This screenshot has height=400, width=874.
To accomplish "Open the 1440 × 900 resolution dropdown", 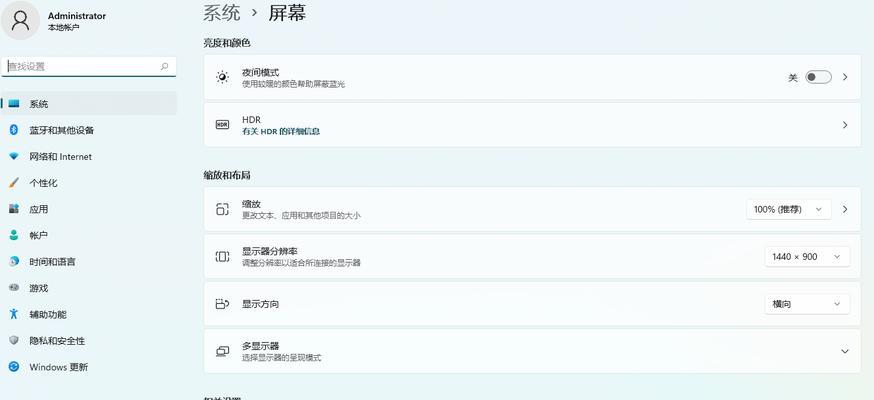I will point(807,257).
